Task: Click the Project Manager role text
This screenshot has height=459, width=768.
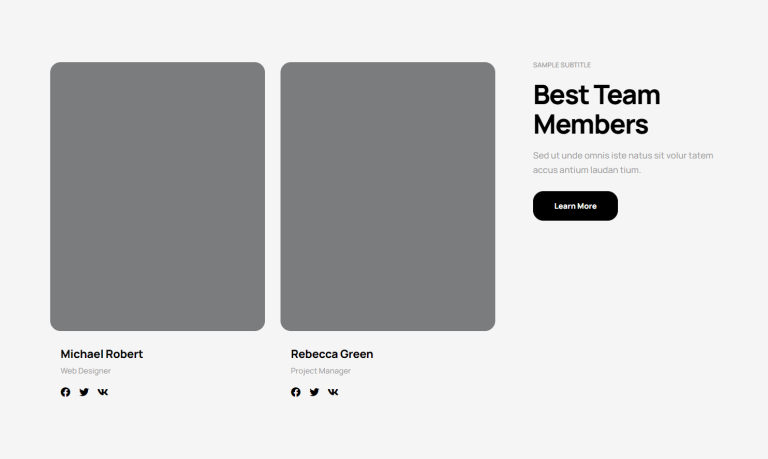Action: (x=320, y=371)
